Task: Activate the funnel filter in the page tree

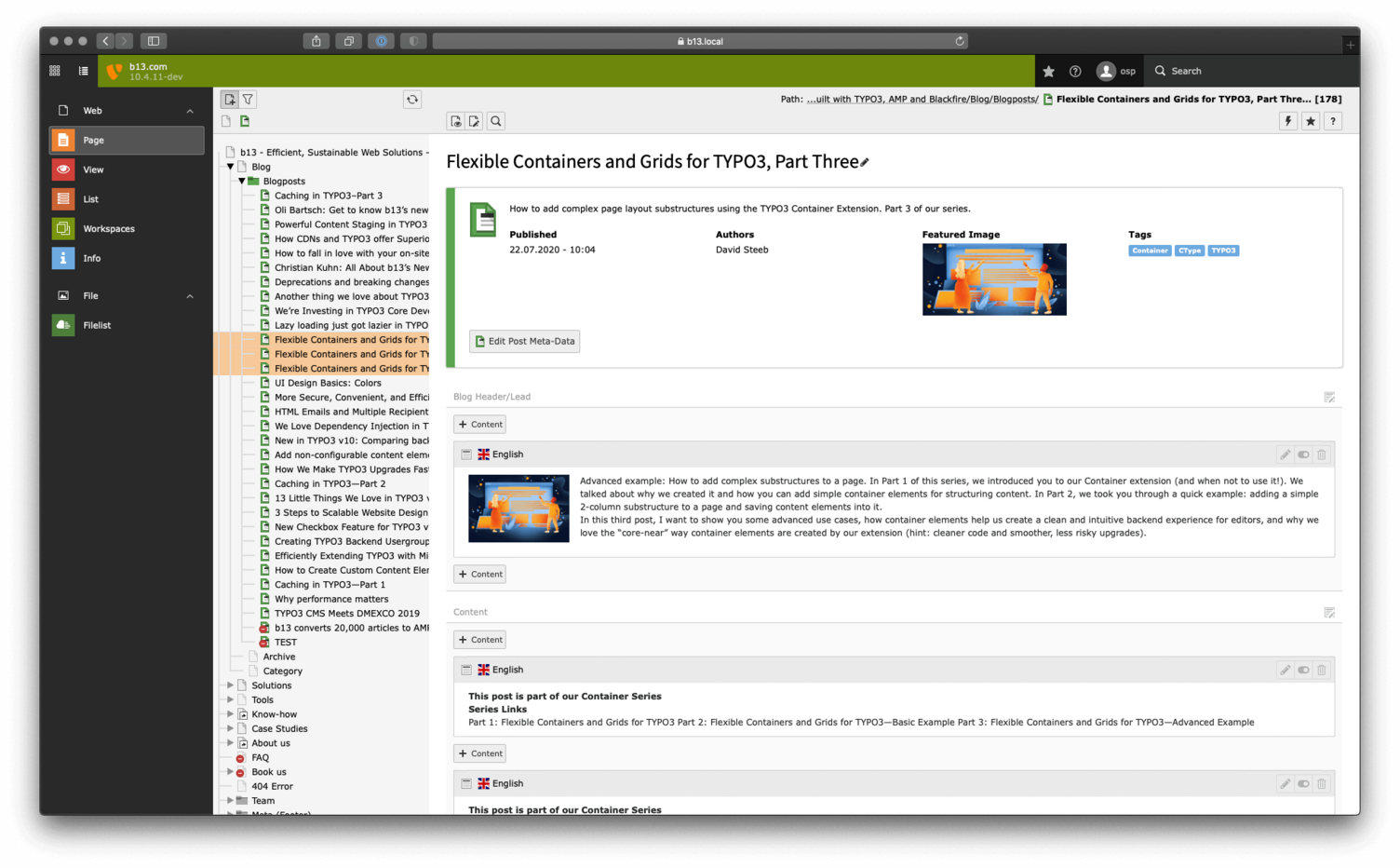Action: point(248,99)
